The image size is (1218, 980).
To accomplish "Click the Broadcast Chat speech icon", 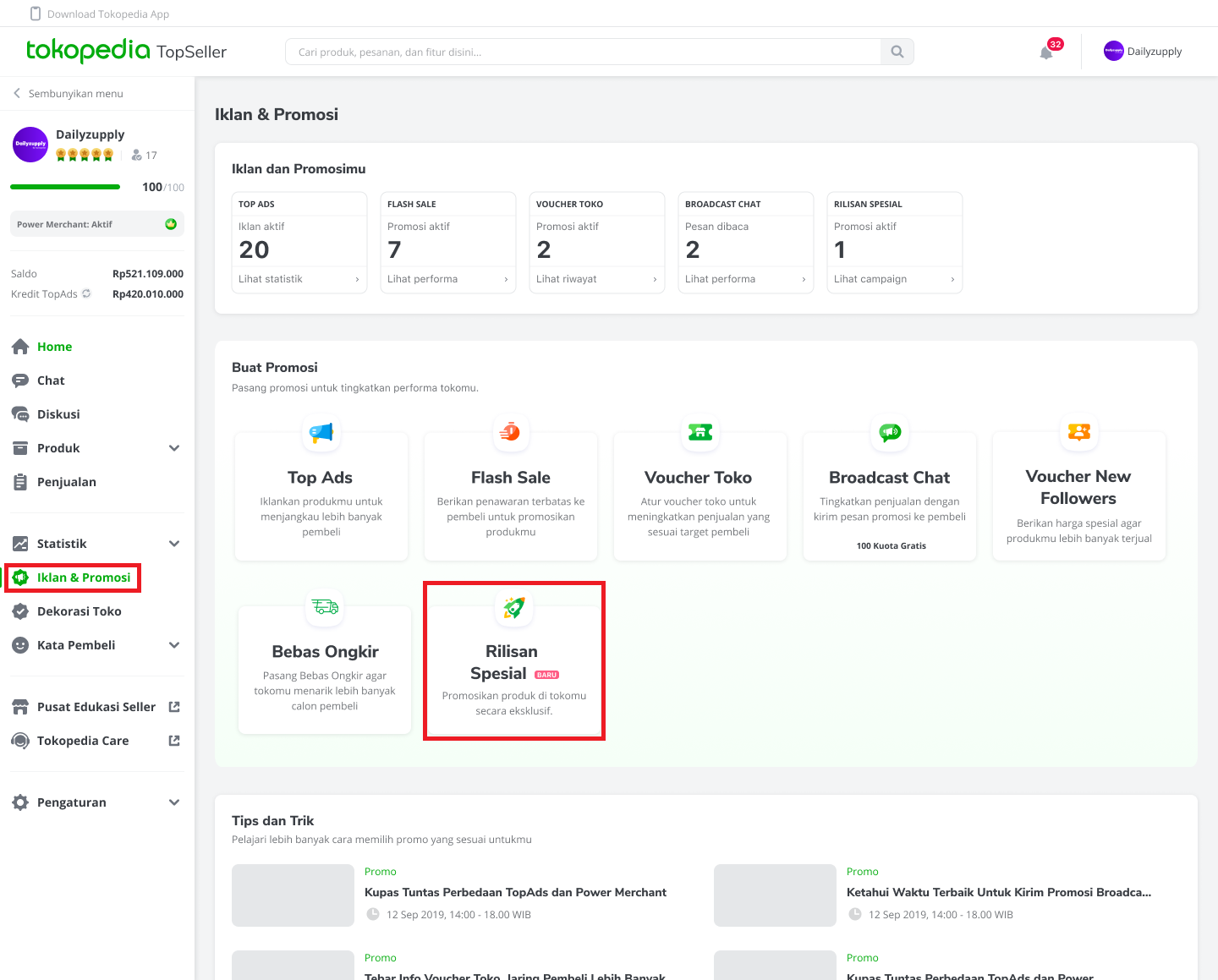I will pos(891,432).
